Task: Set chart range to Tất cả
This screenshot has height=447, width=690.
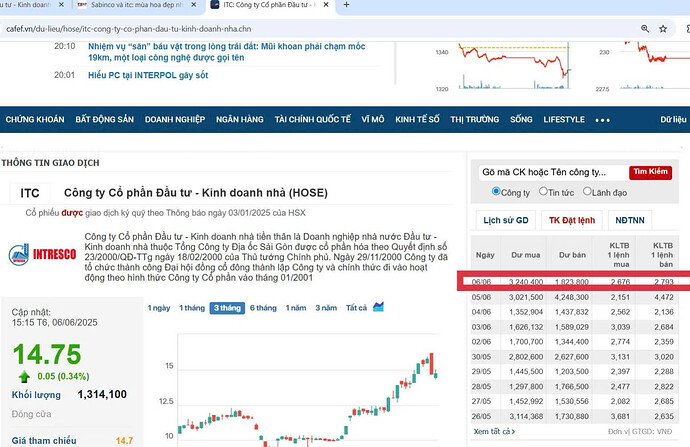Action: click(x=356, y=308)
